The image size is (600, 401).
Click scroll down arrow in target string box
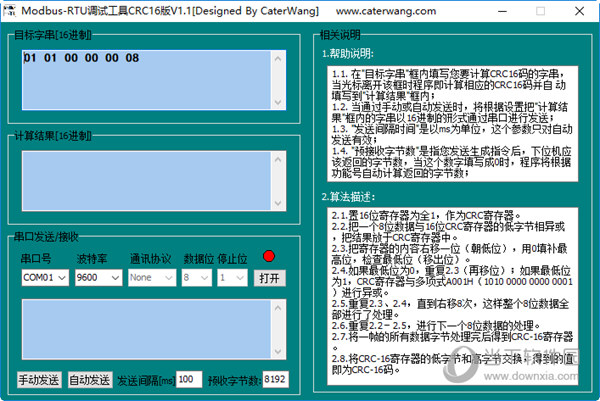[x=278, y=102]
